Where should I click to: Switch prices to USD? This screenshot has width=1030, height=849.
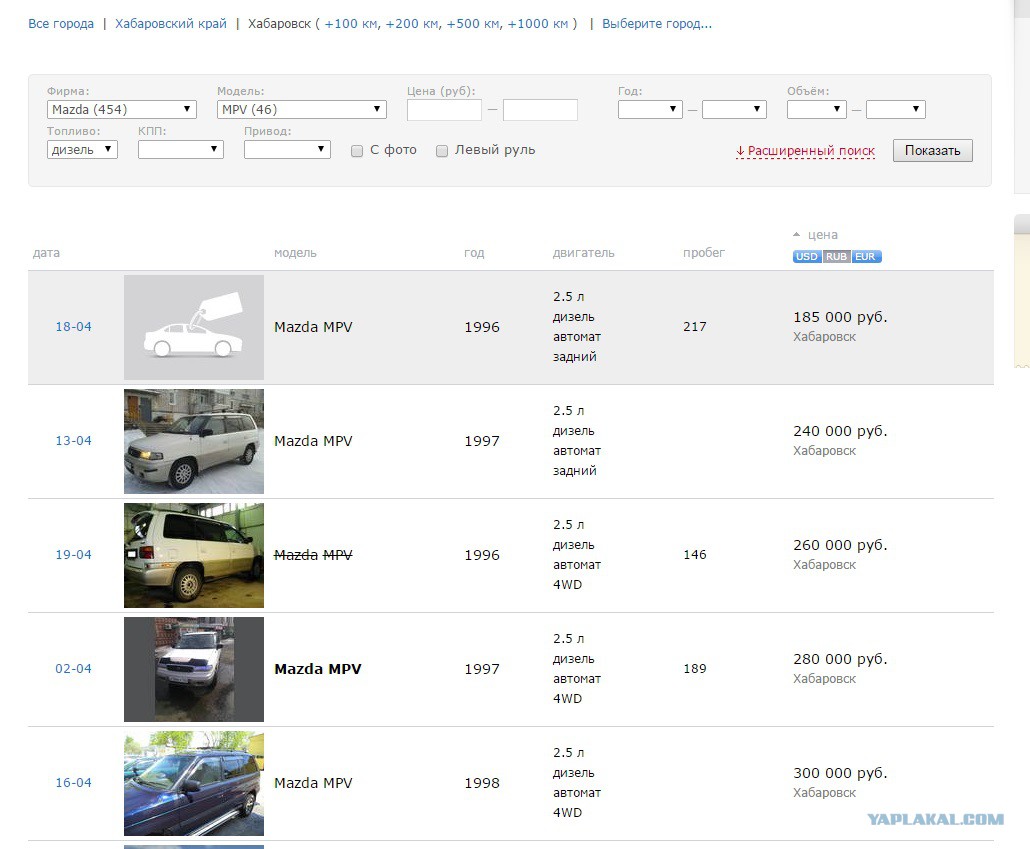(x=807, y=256)
